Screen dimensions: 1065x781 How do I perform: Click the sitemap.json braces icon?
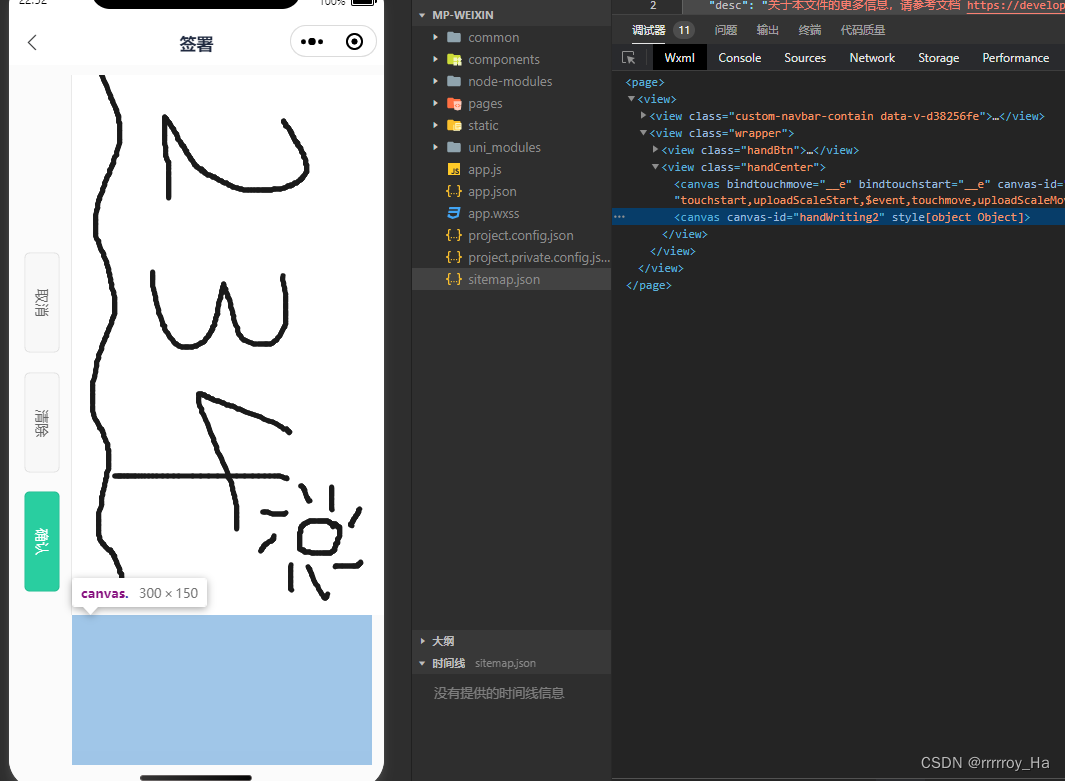pos(454,279)
